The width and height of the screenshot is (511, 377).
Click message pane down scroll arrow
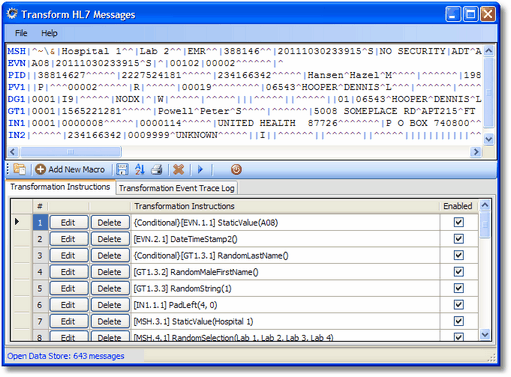489,139
